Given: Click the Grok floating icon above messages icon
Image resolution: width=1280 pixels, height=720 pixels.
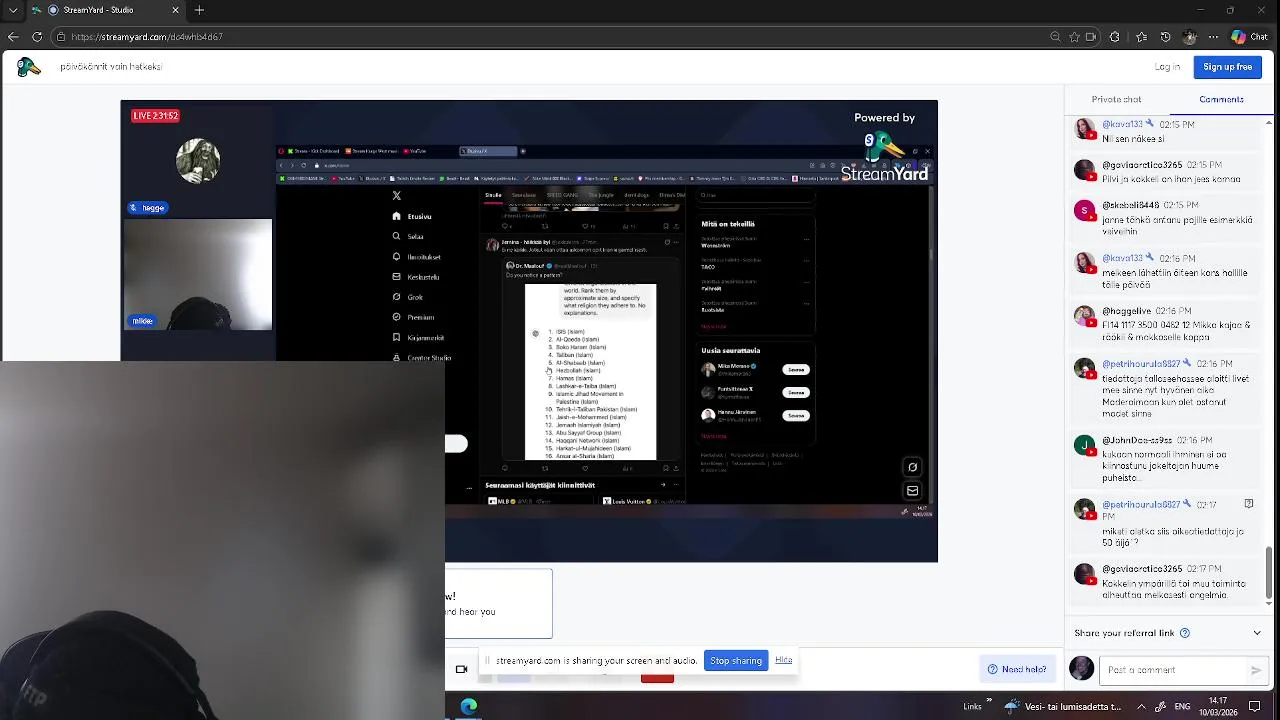Looking at the screenshot, I should pos(912,467).
